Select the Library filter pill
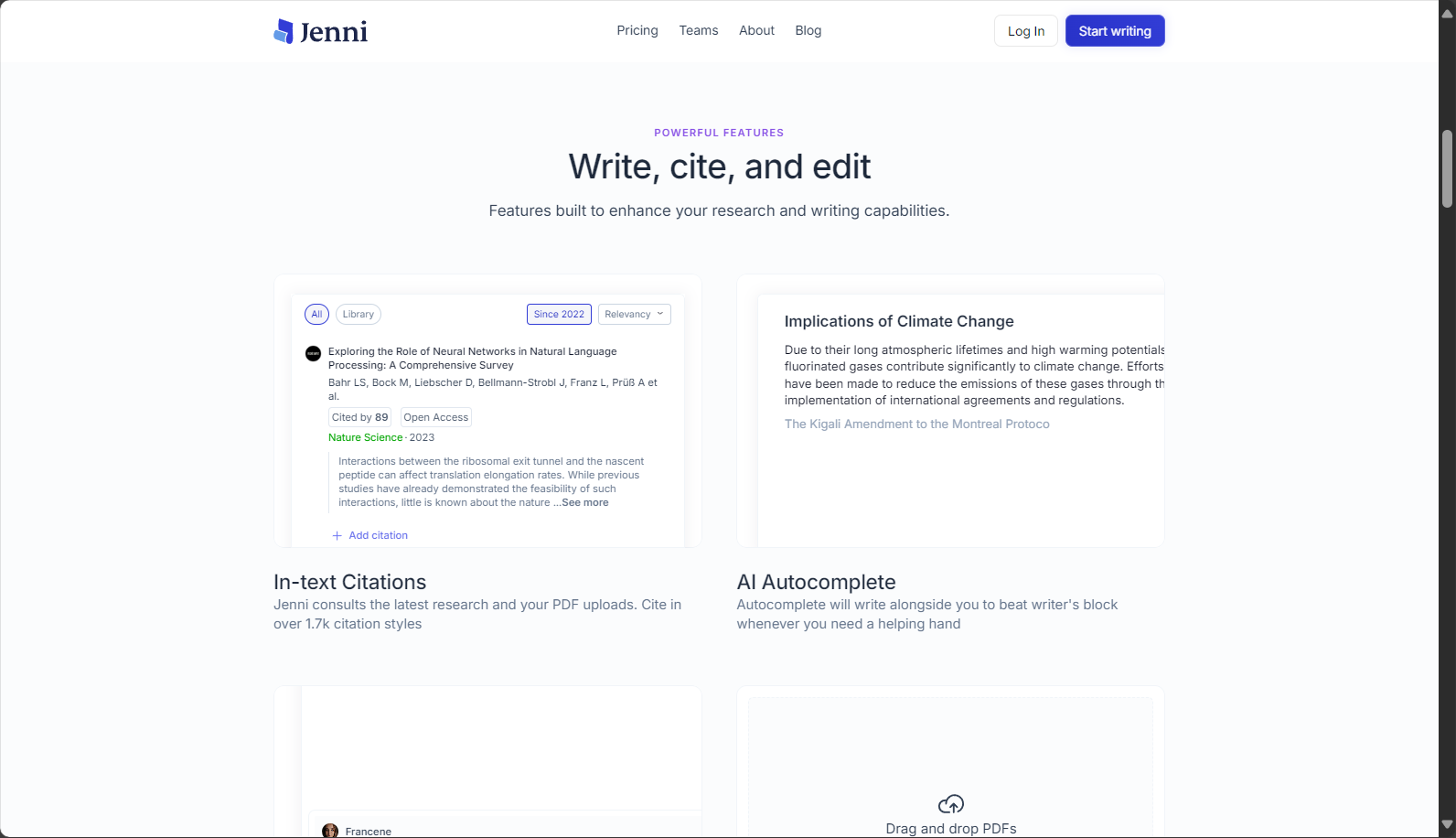The width and height of the screenshot is (1456, 838). [x=359, y=314]
